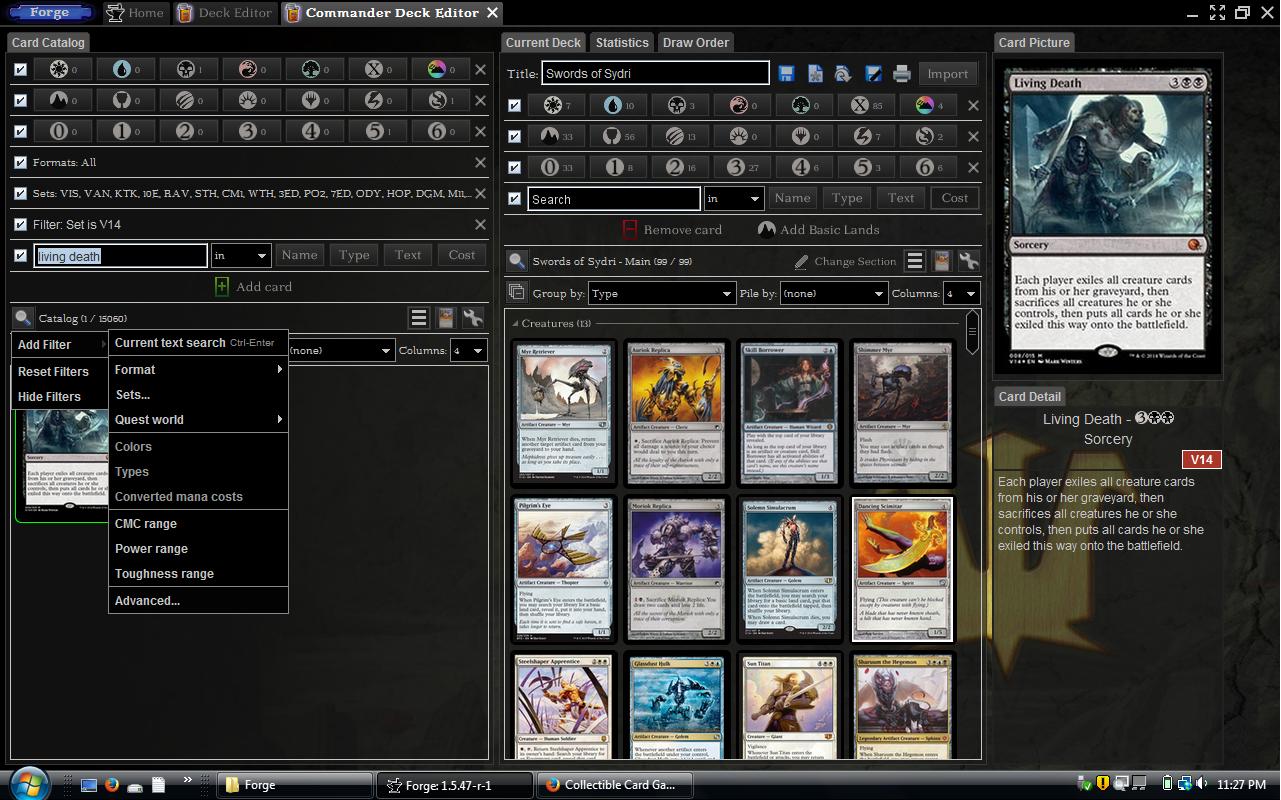Choose Current text search menu item

[198, 342]
